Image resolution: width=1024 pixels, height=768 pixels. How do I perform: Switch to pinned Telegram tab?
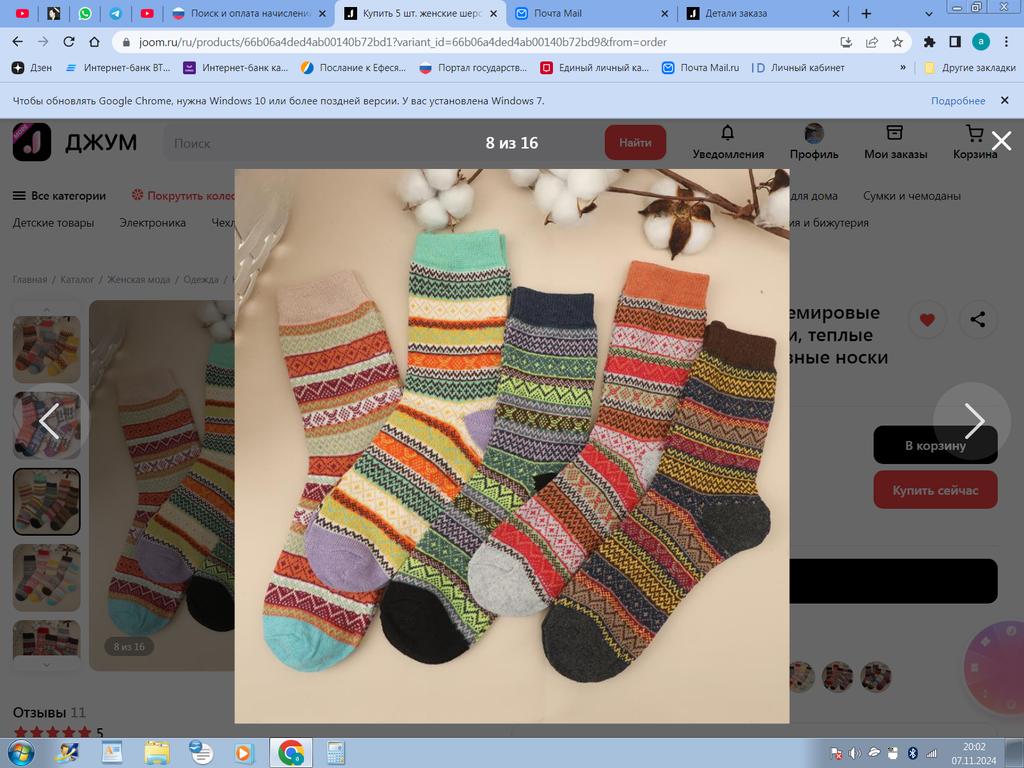pyautogui.click(x=116, y=13)
